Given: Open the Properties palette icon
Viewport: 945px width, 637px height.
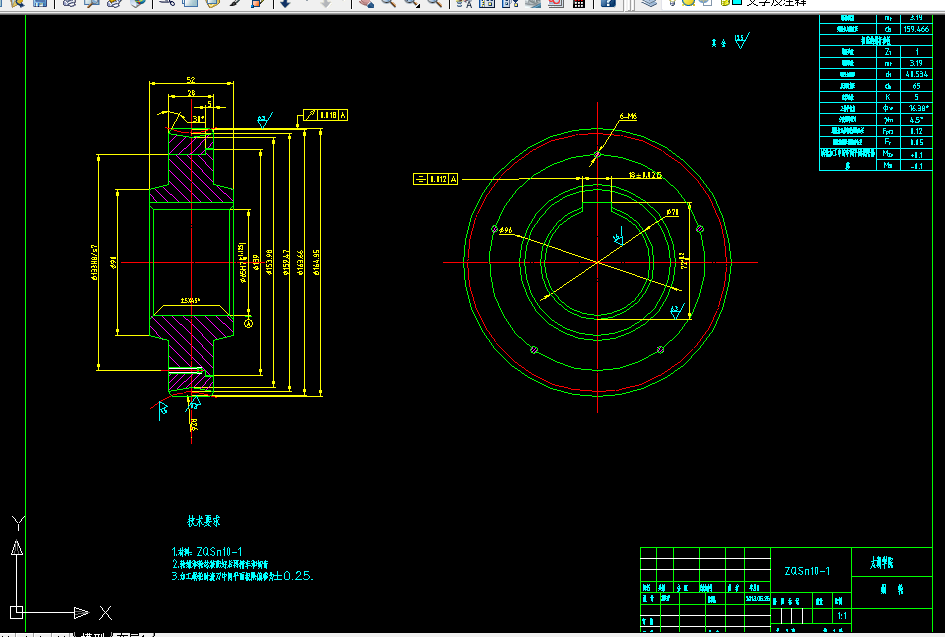Looking at the screenshot, I should click(463, 3).
